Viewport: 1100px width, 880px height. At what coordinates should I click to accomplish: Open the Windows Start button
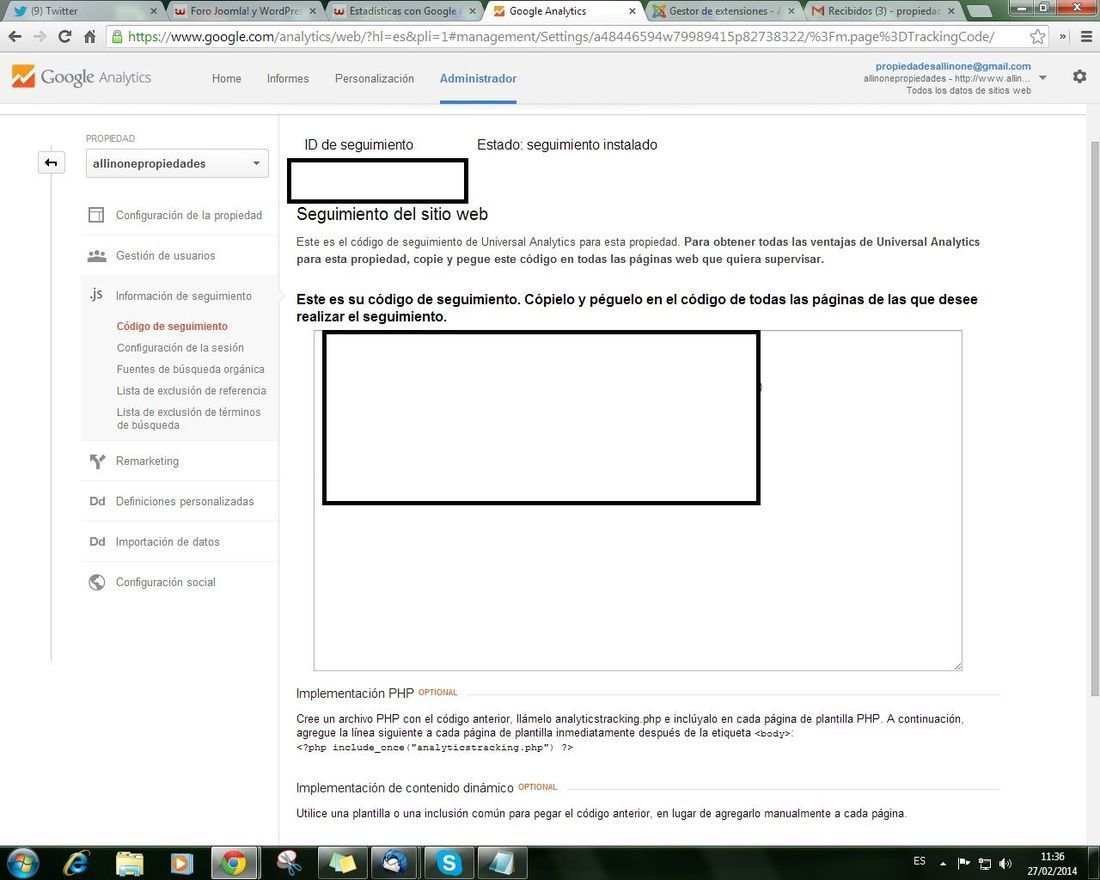pos(21,862)
